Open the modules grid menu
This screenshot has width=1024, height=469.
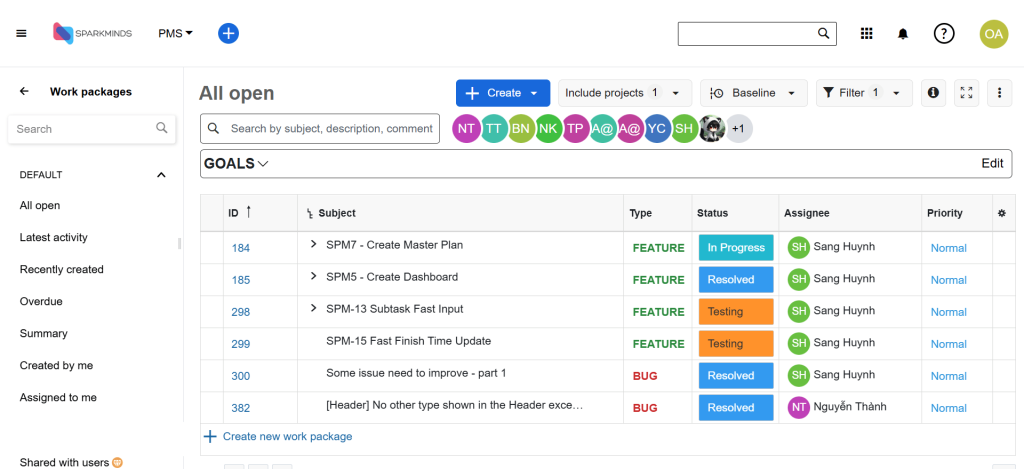coord(867,33)
